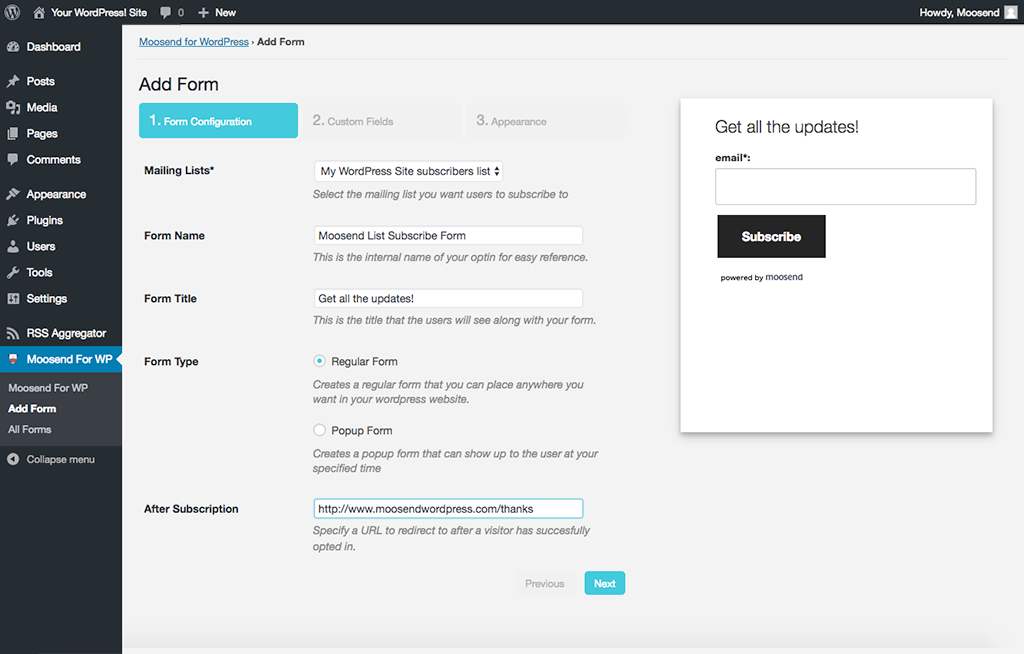Click the 'Mailing Lists*' field label
The height and width of the screenshot is (654, 1024).
[x=179, y=170]
